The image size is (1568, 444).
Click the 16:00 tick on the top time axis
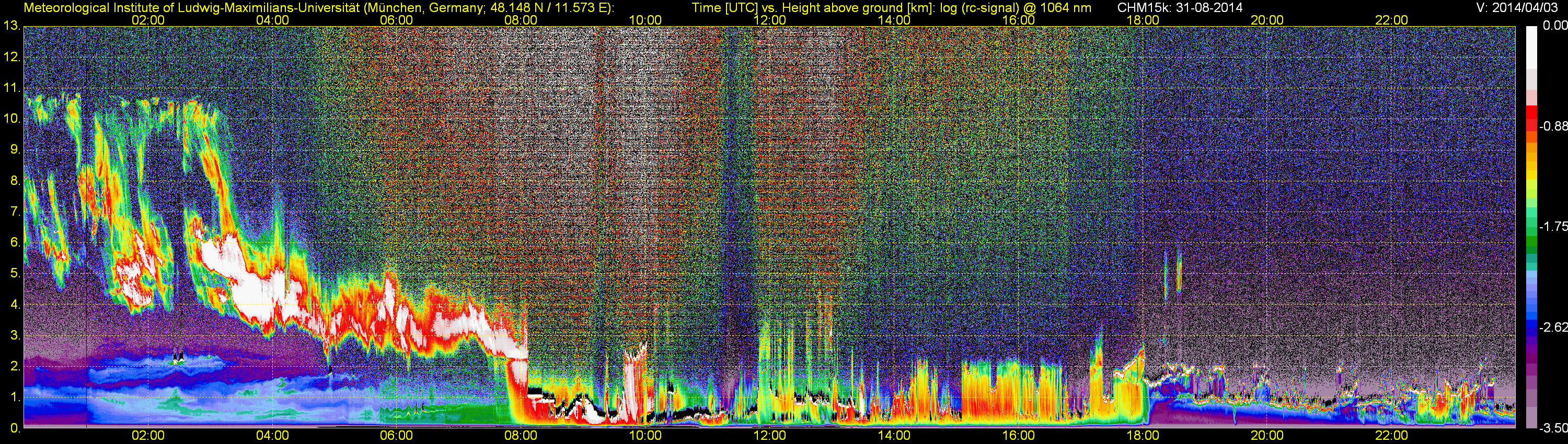tap(1018, 20)
